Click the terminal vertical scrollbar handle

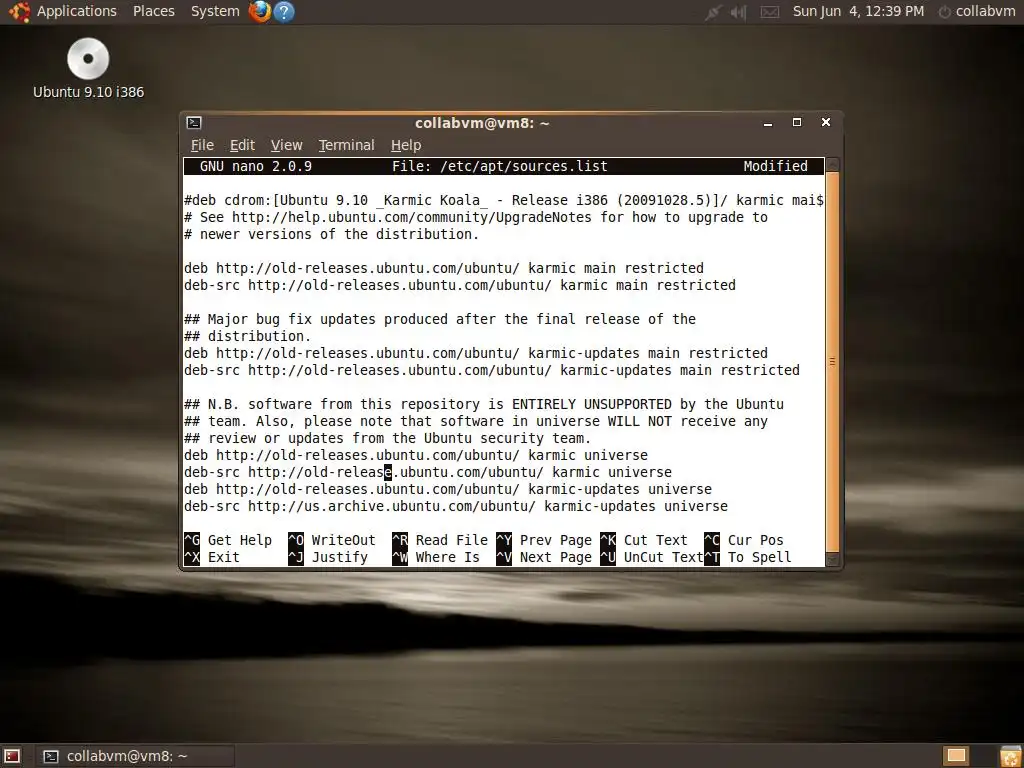pyautogui.click(x=832, y=362)
